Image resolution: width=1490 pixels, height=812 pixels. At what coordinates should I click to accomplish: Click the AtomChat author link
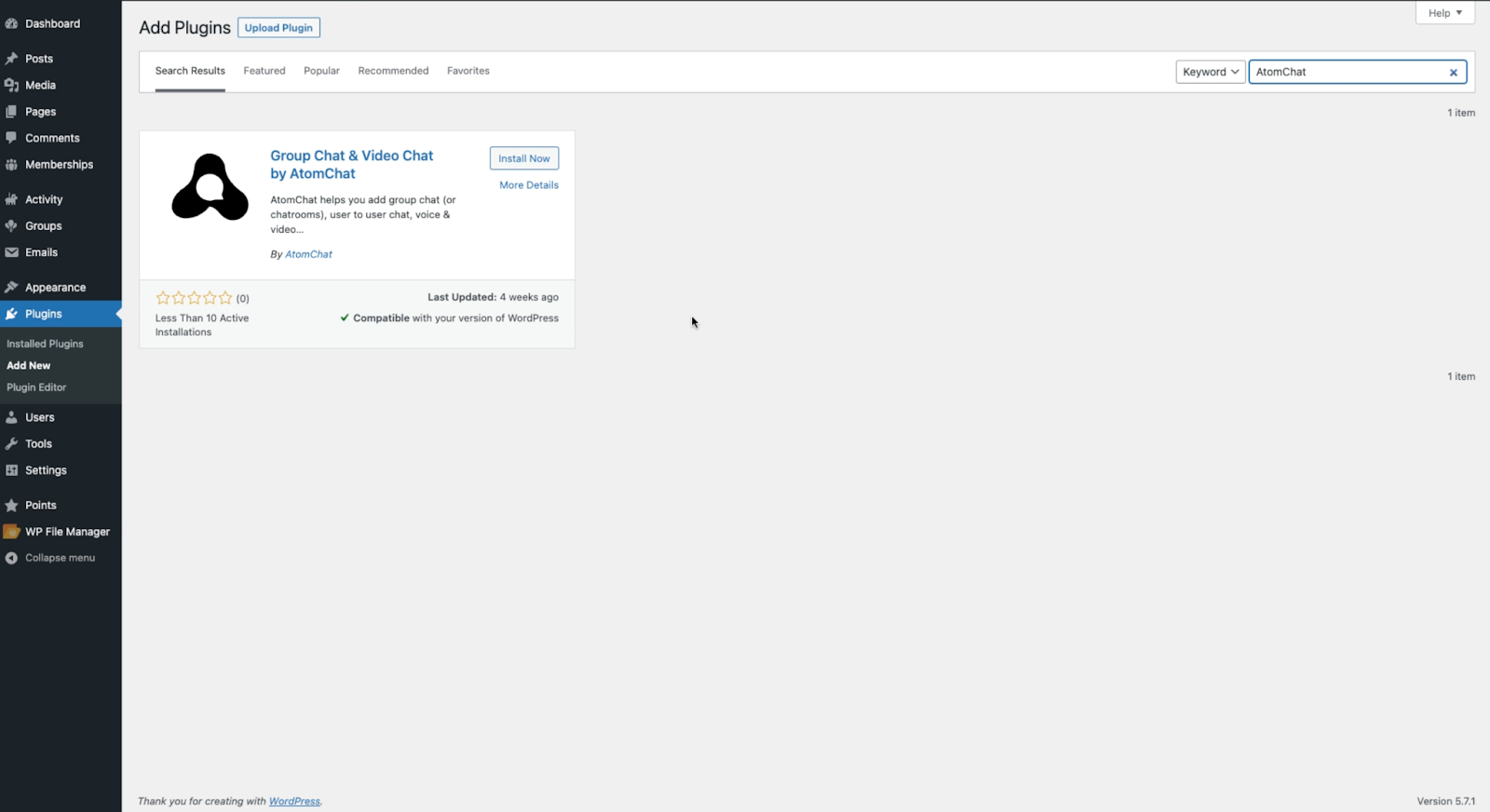pyautogui.click(x=308, y=254)
